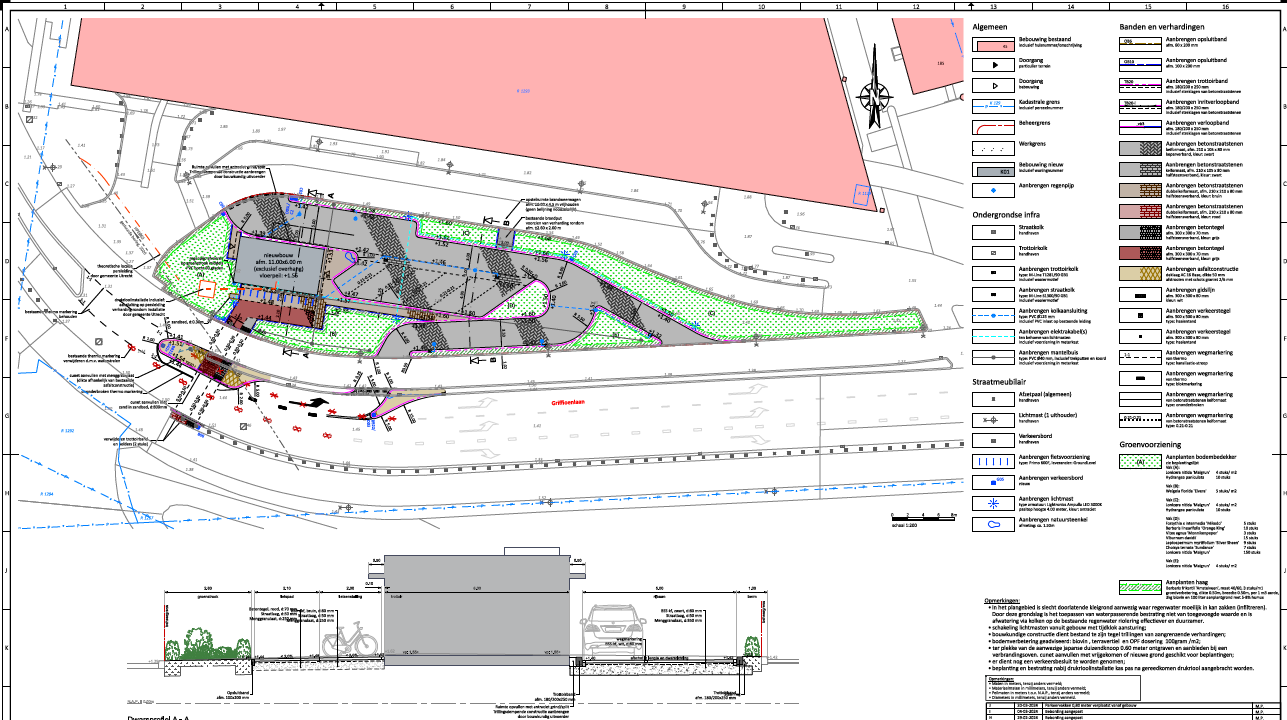Select the Kadastrale grens legend symbol
Viewport: 1287px width, 720px height.
coord(994,104)
